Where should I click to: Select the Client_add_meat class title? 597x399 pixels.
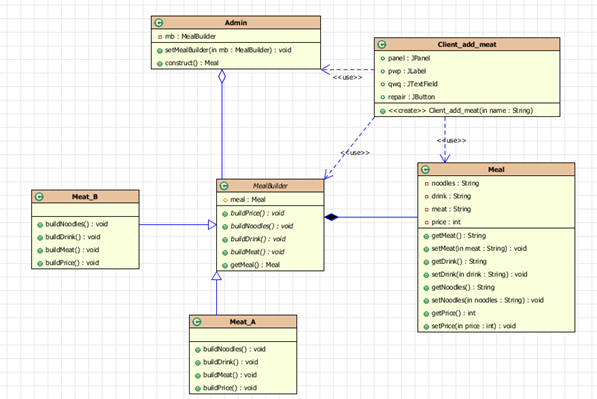click(467, 45)
